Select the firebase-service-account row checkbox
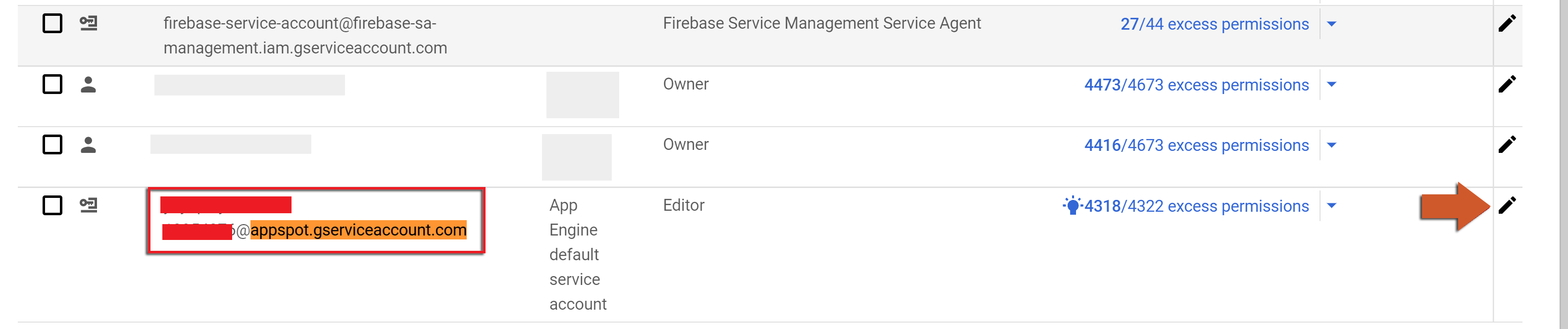Viewport: 1568px width, 329px height. pyautogui.click(x=52, y=24)
